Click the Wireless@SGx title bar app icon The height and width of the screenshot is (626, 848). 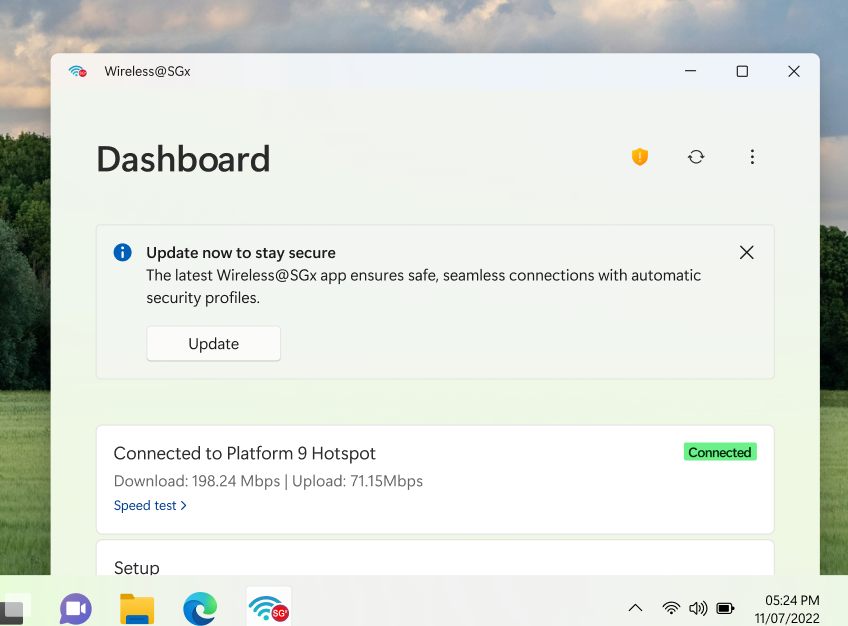pos(78,71)
